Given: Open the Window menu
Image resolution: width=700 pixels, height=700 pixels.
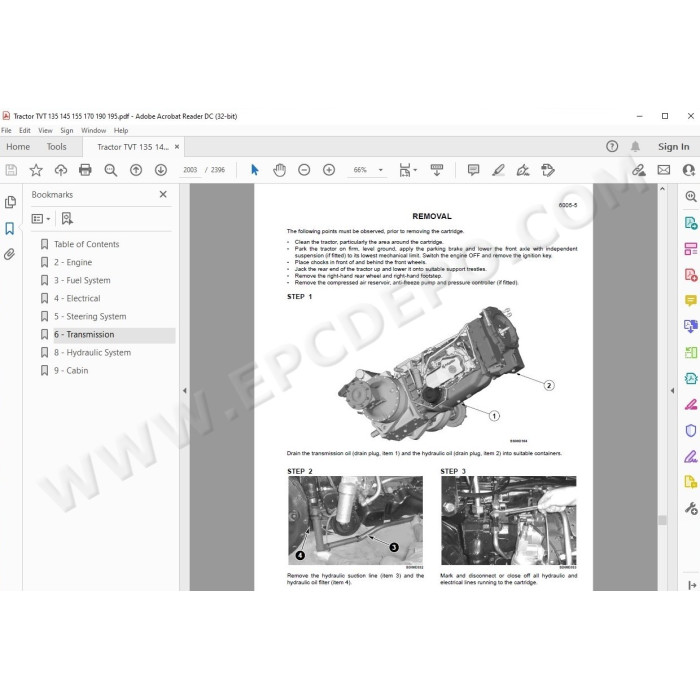Looking at the screenshot, I should [x=93, y=130].
